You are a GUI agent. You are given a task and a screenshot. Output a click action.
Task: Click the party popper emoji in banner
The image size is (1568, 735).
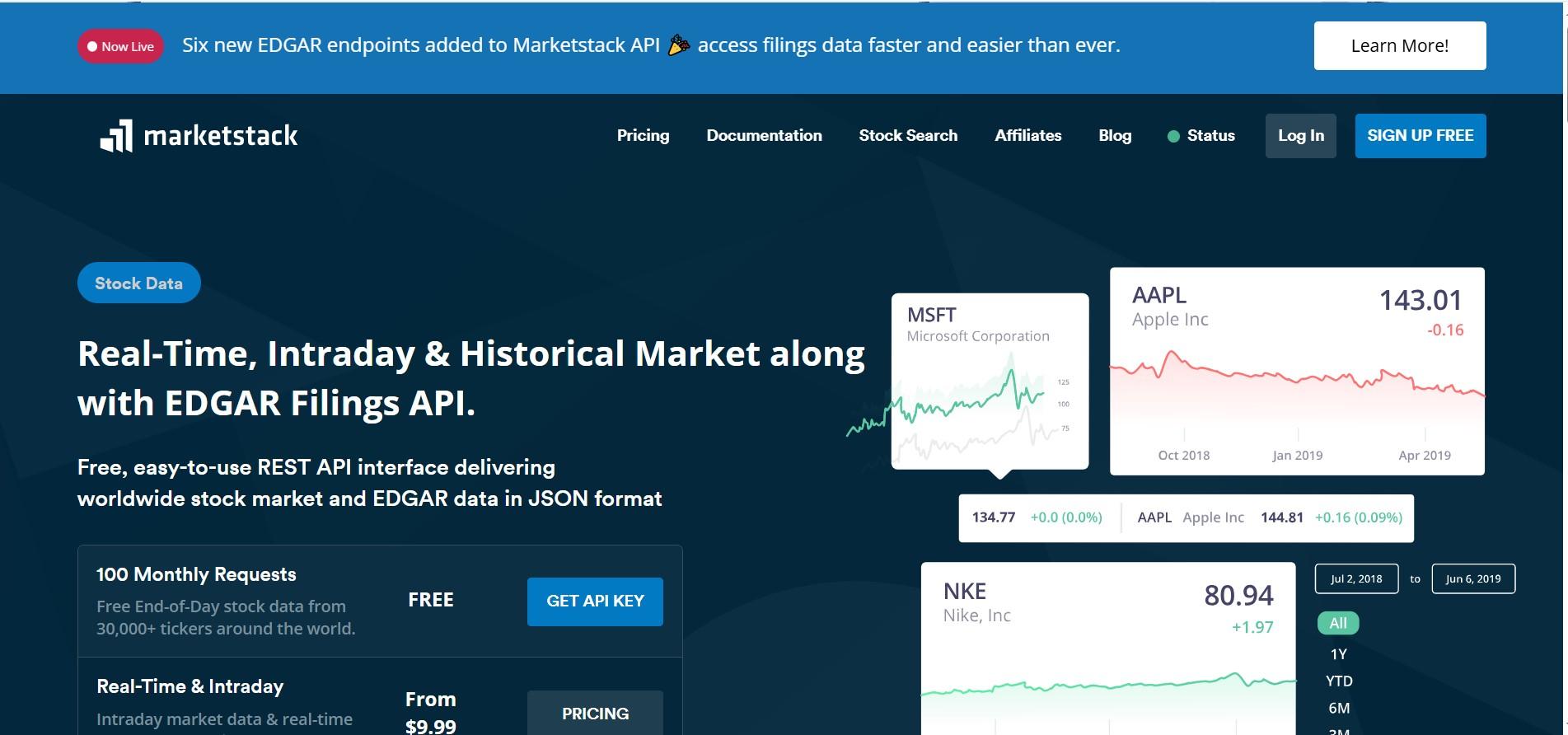pos(678,45)
